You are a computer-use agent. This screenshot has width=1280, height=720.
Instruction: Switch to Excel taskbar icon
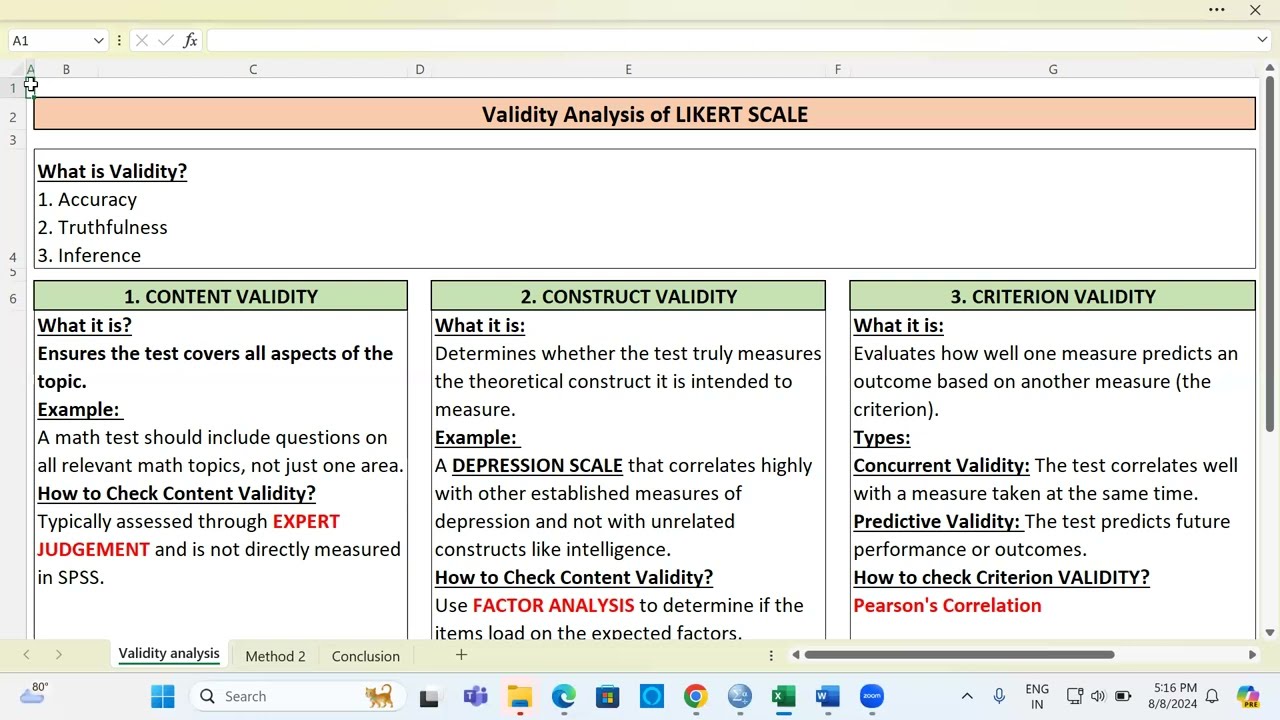pos(783,696)
